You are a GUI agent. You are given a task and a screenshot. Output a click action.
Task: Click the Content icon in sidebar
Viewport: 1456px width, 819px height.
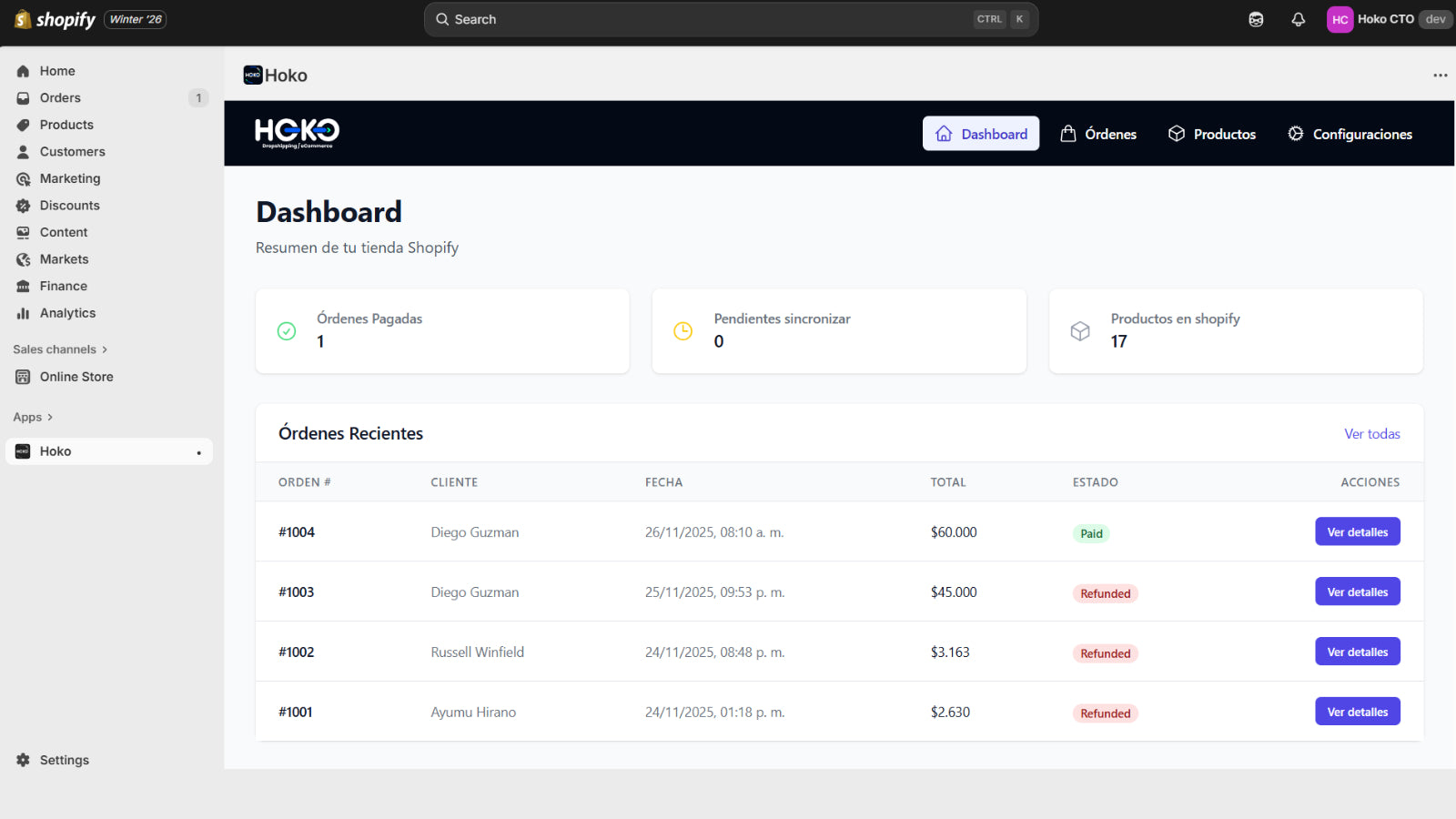pos(23,232)
